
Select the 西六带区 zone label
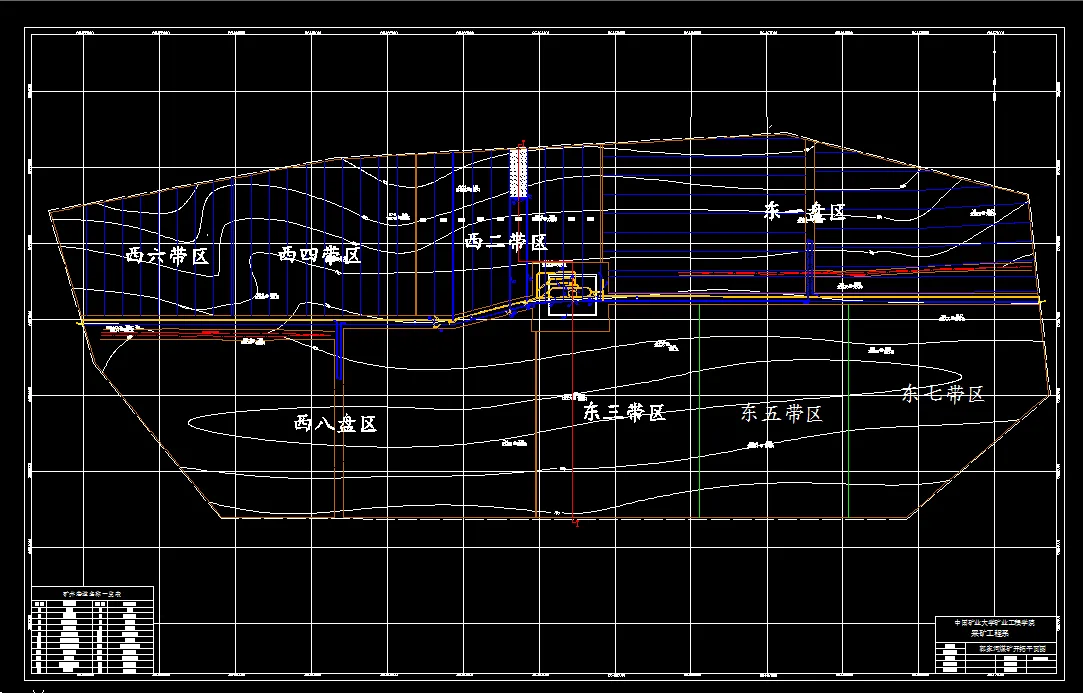tap(167, 256)
